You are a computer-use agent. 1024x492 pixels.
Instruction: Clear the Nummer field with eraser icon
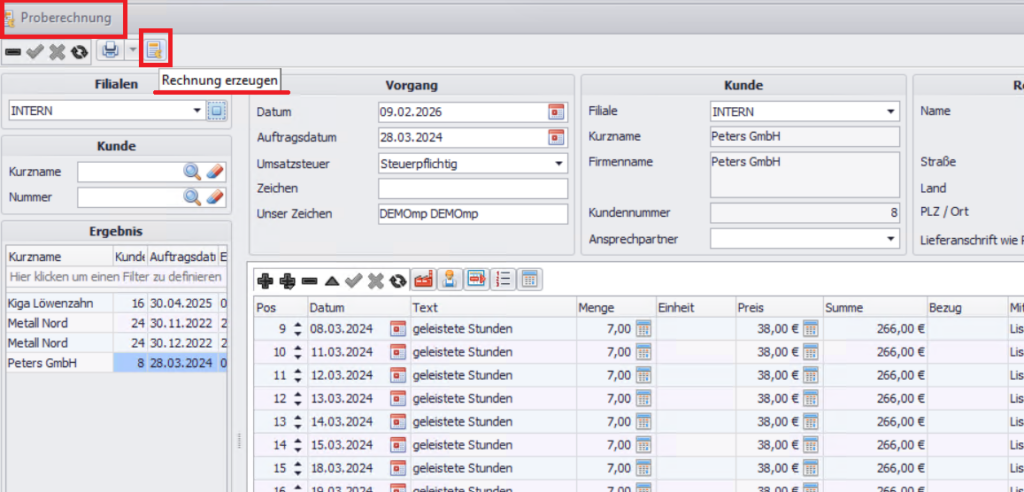214,197
